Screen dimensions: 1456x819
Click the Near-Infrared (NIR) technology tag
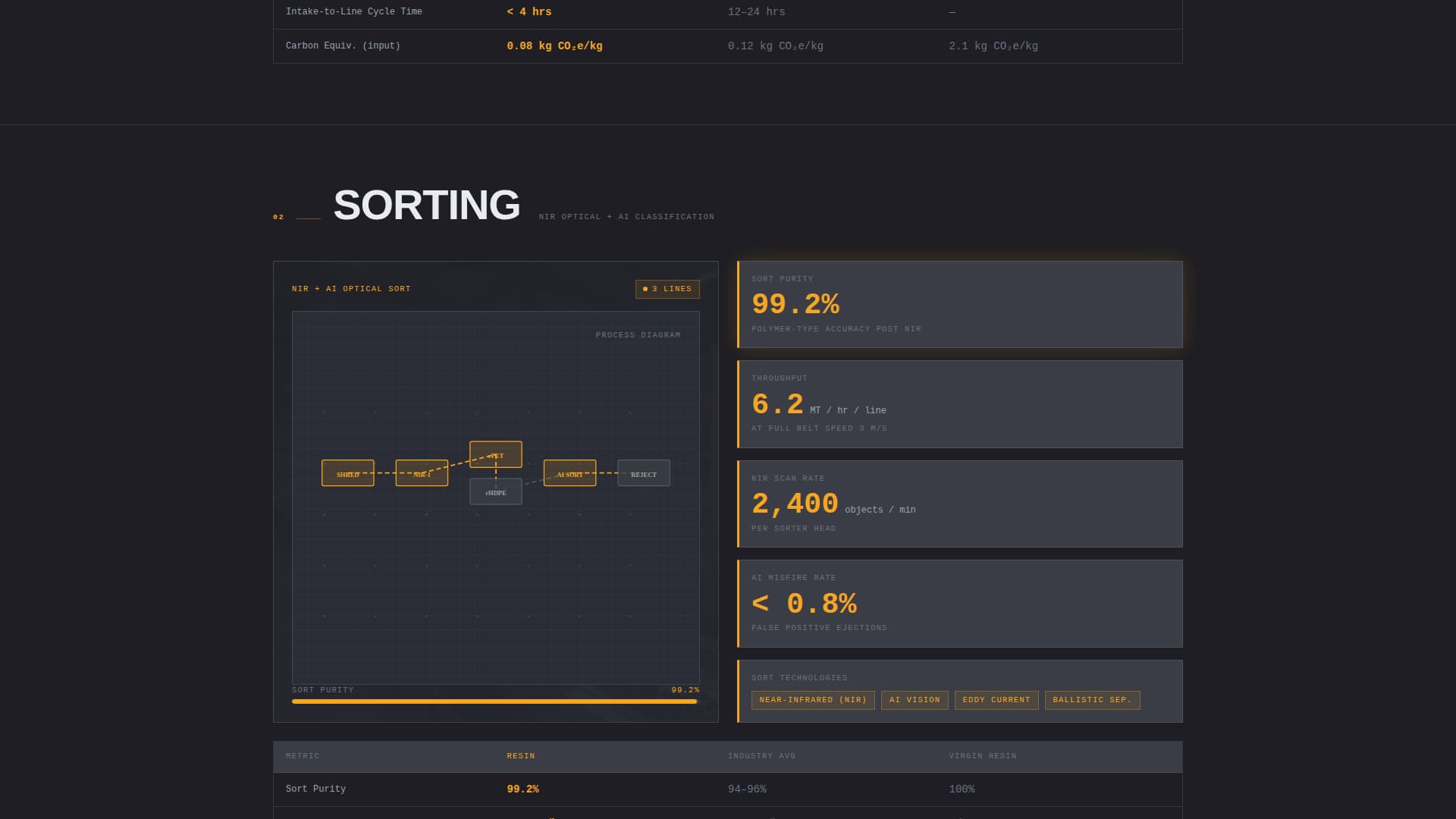812,700
